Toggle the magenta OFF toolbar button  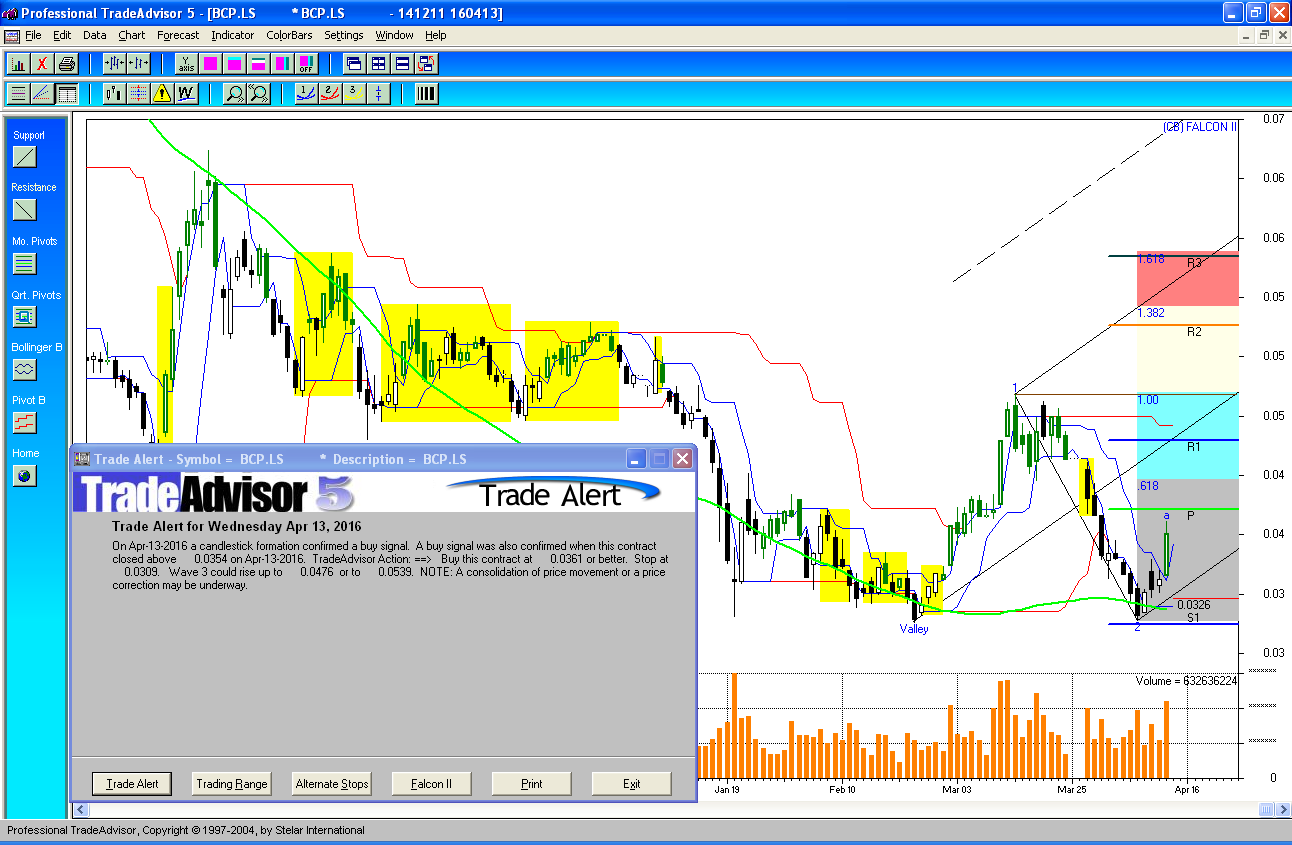pos(306,64)
